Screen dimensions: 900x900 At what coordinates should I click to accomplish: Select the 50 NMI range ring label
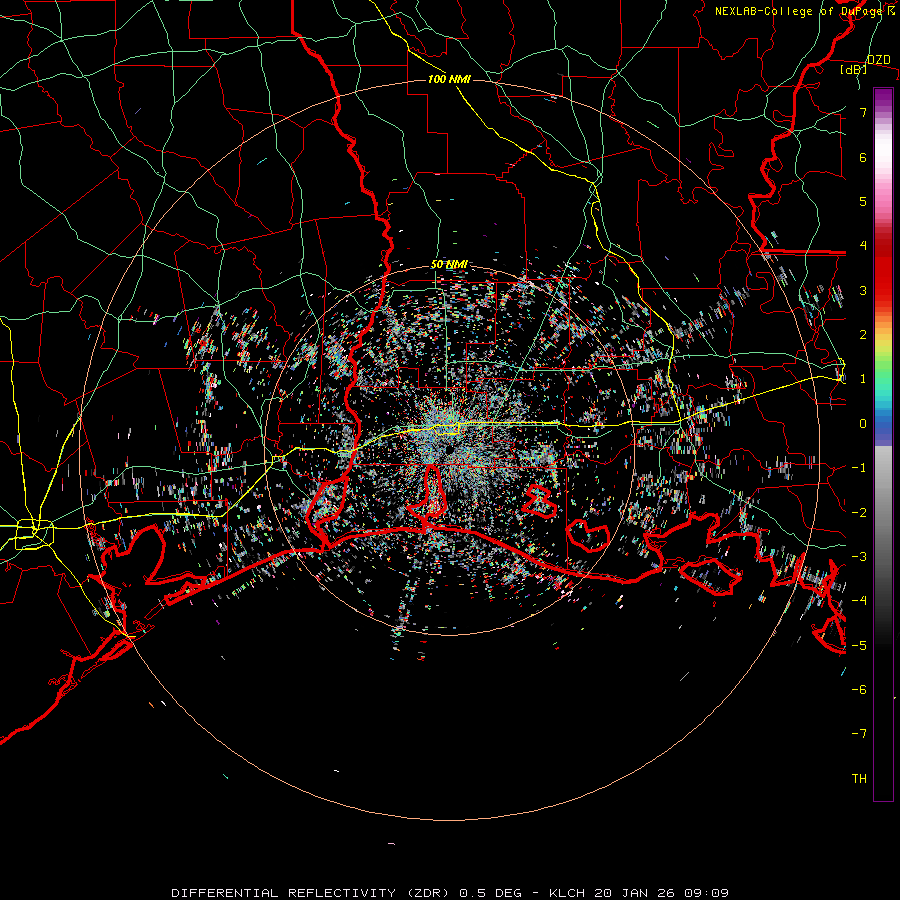pos(449,265)
